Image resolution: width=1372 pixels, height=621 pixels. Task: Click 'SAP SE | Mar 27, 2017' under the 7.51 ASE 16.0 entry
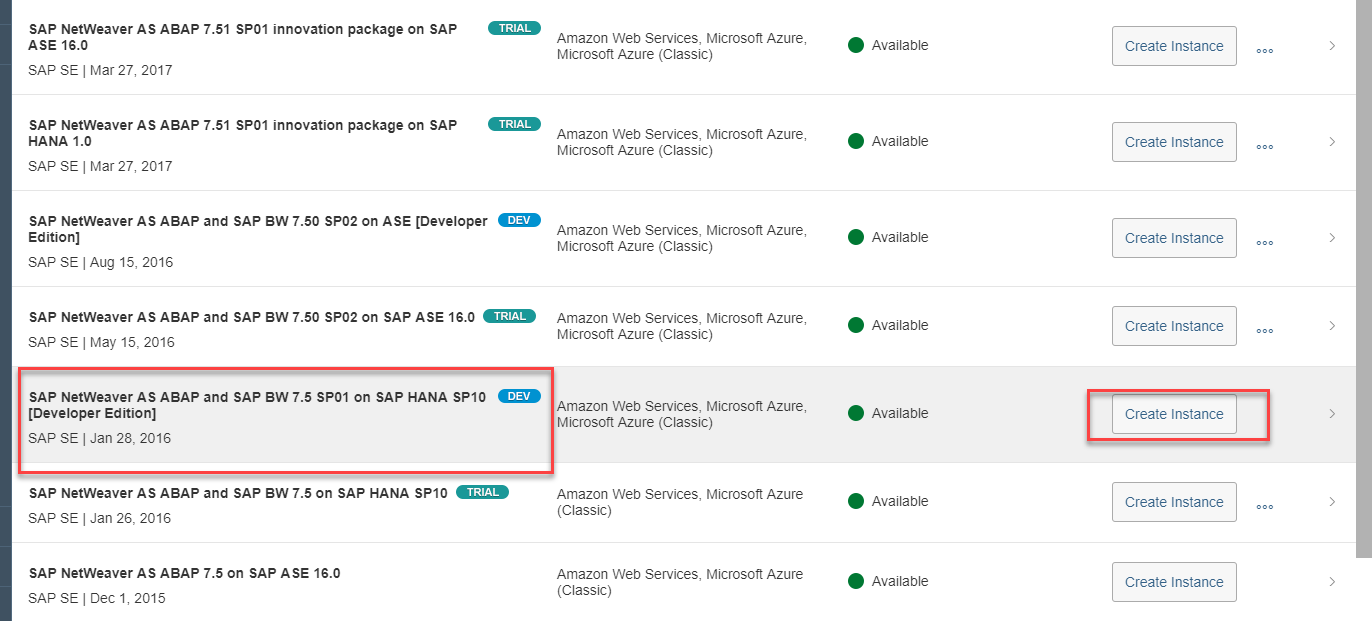[x=101, y=70]
